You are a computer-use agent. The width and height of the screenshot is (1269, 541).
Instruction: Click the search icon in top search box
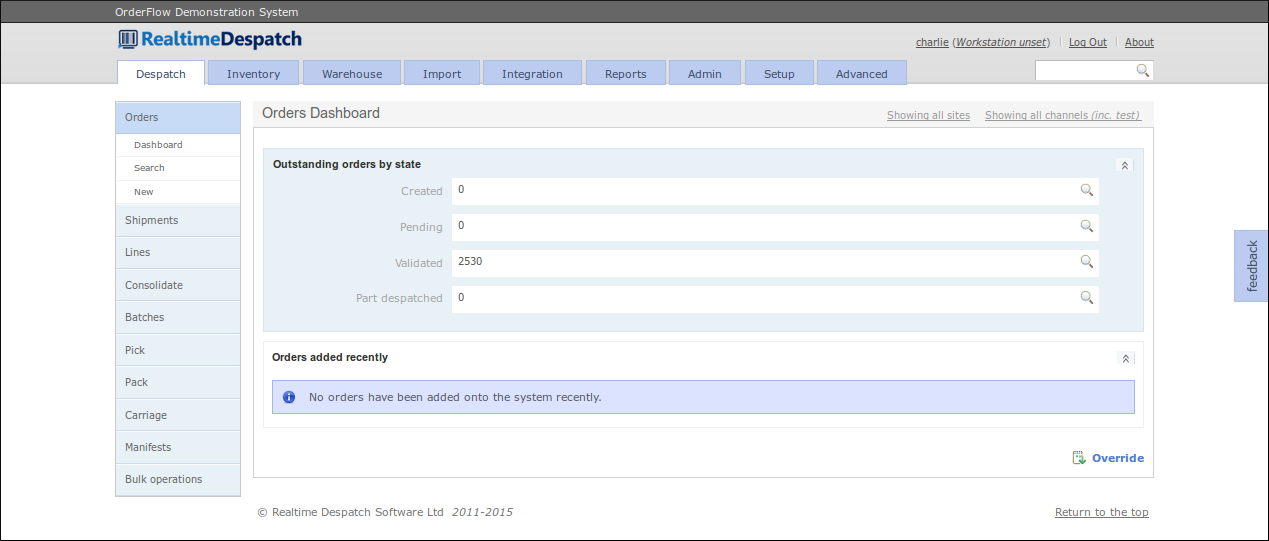(1143, 70)
